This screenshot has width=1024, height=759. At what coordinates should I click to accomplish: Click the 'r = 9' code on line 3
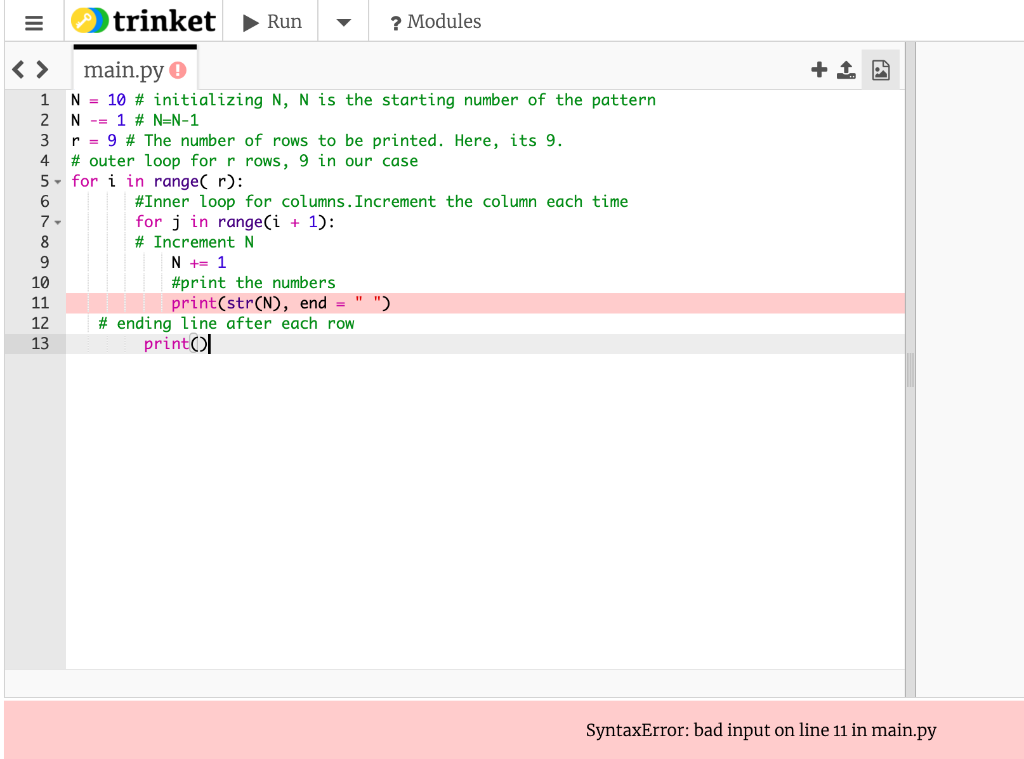(94, 140)
